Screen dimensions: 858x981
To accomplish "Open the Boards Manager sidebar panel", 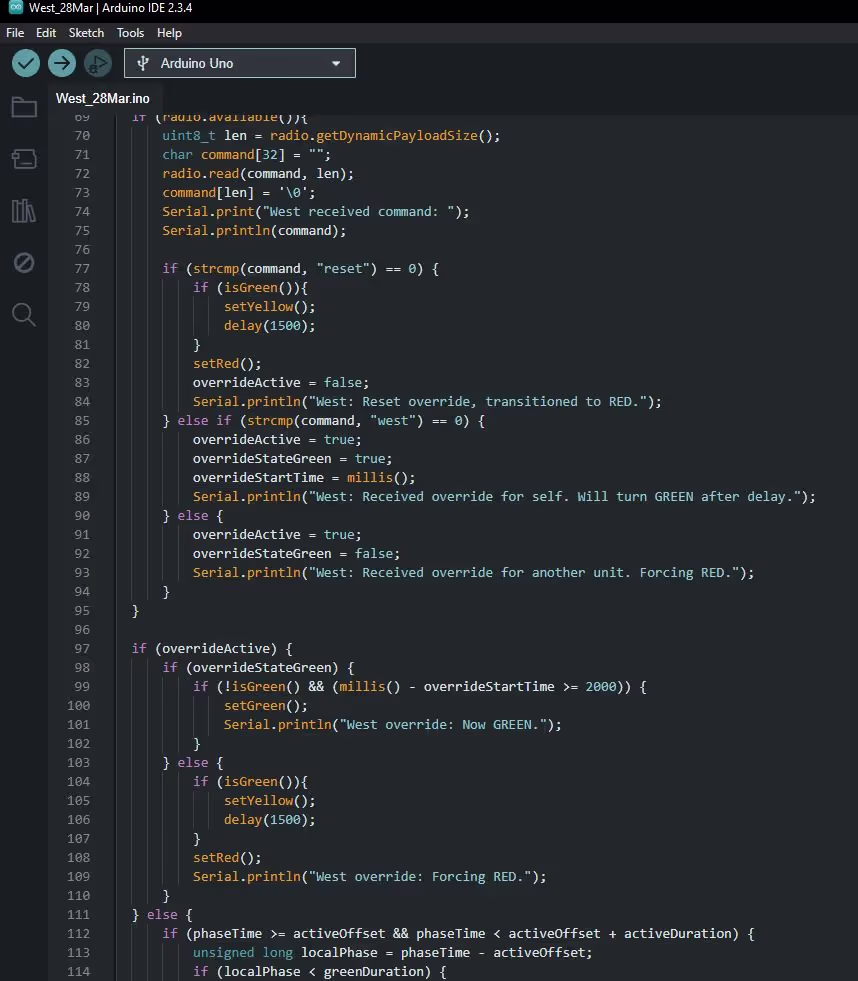I will point(24,159).
